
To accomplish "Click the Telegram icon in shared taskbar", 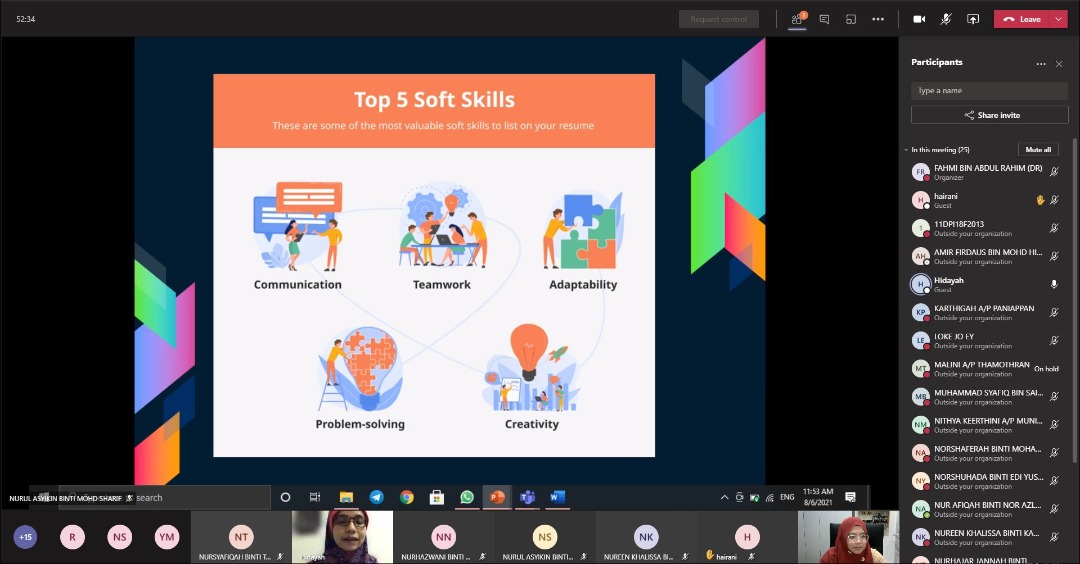I will pyautogui.click(x=377, y=497).
